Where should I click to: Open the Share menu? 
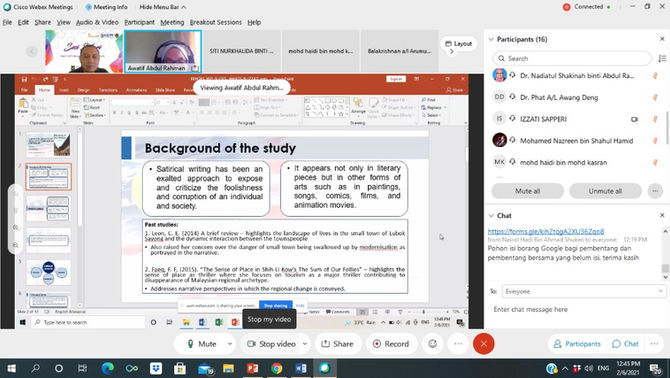pos(43,22)
